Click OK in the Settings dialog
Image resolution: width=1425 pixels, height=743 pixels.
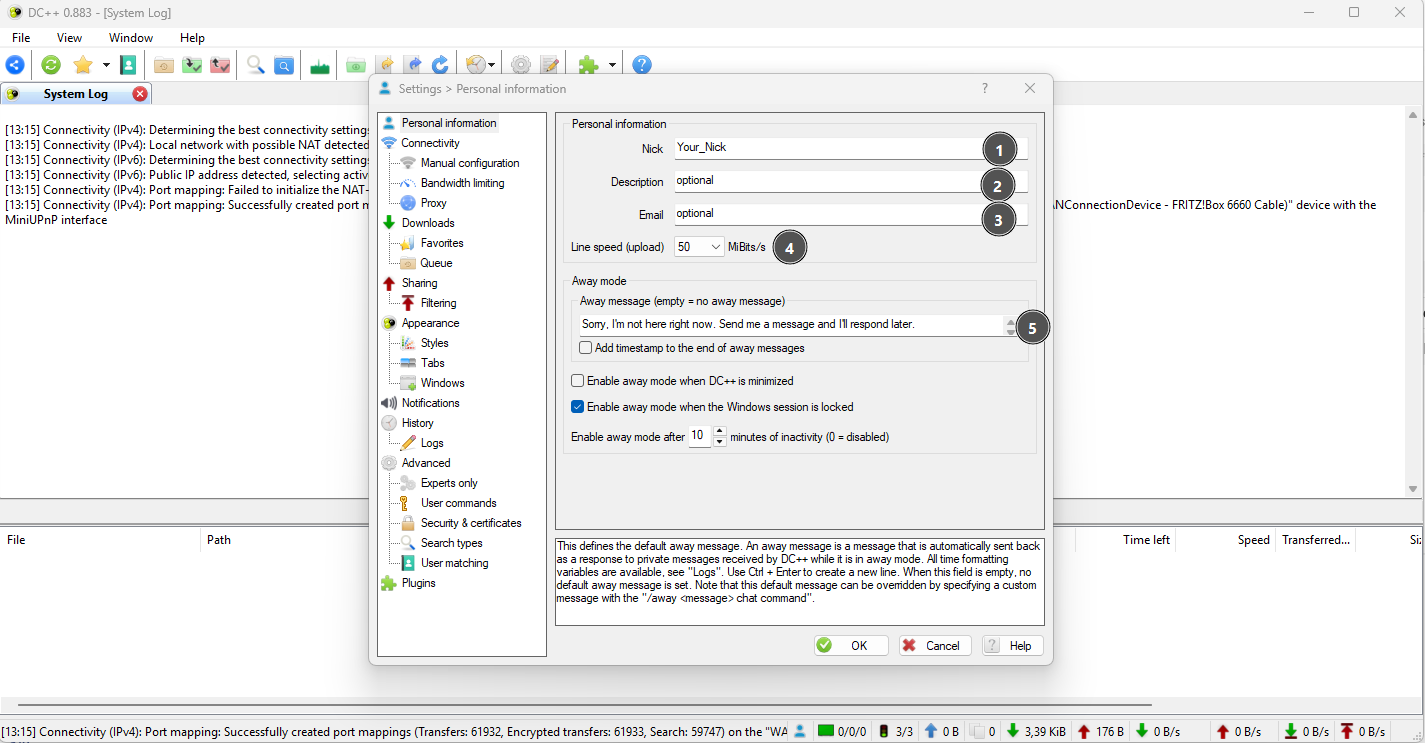(x=850, y=645)
